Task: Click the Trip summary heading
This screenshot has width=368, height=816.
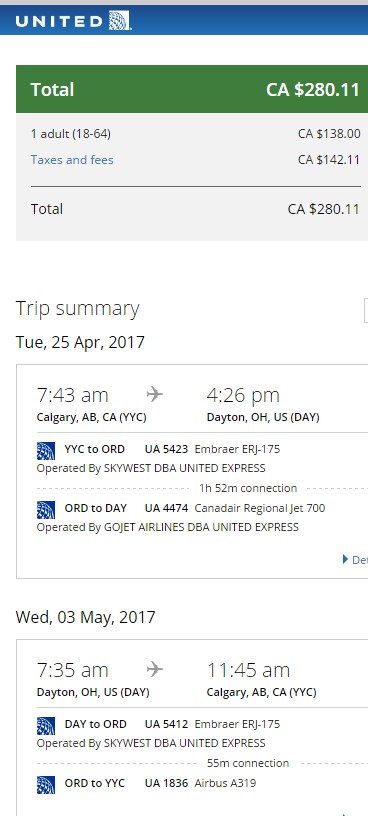Action: click(x=78, y=309)
